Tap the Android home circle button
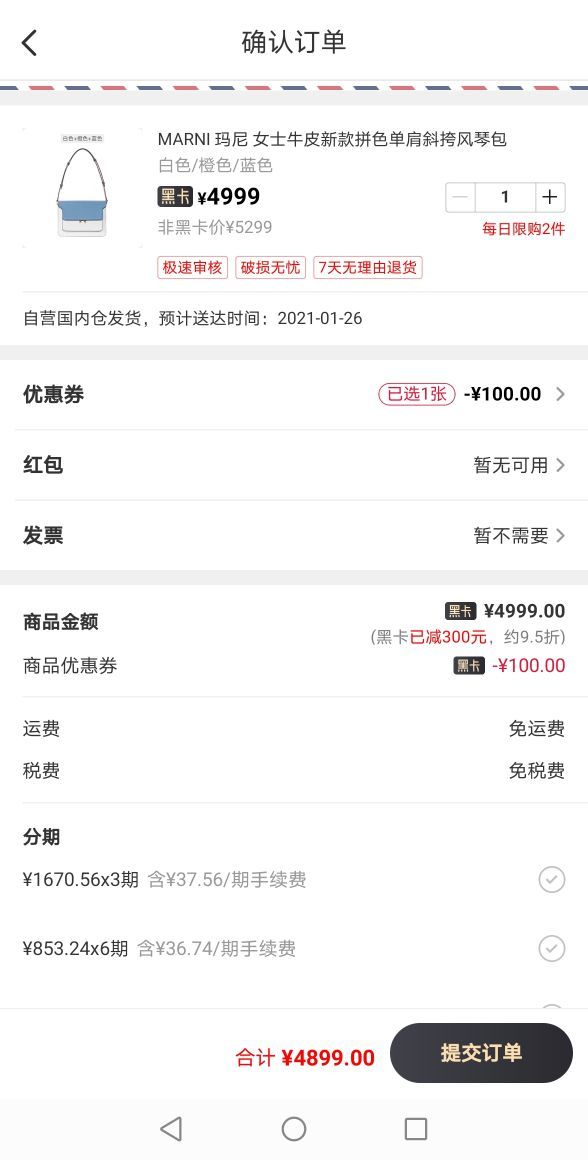This screenshot has height=1160, width=588. pos(294,1129)
